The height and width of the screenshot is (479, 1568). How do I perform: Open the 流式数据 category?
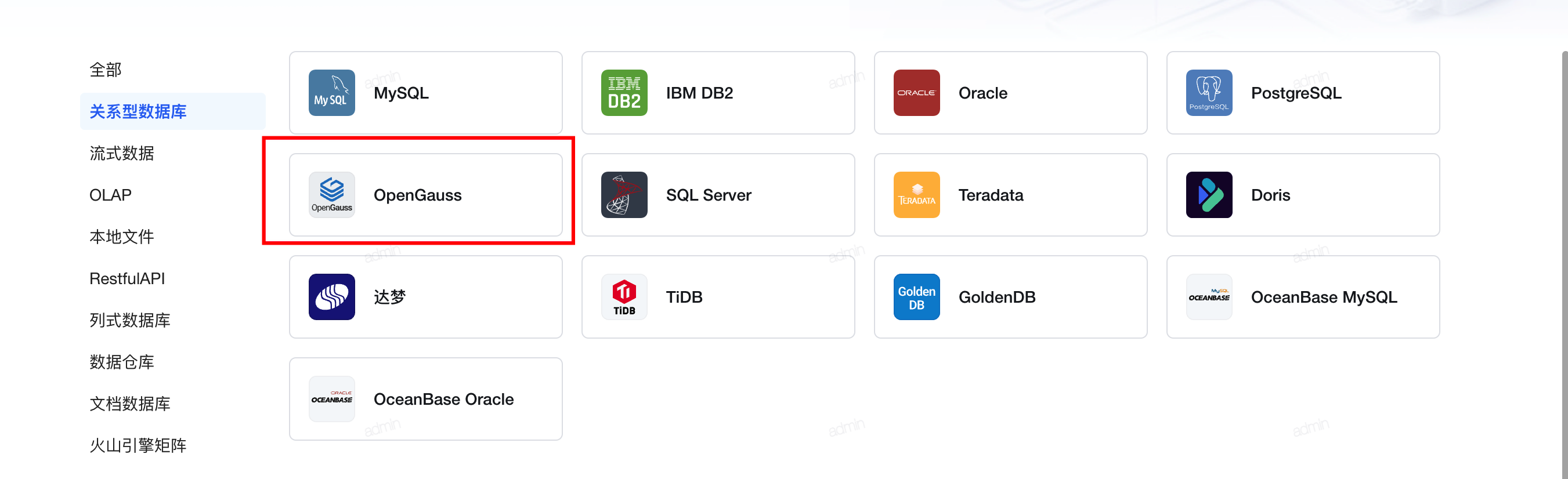click(122, 153)
